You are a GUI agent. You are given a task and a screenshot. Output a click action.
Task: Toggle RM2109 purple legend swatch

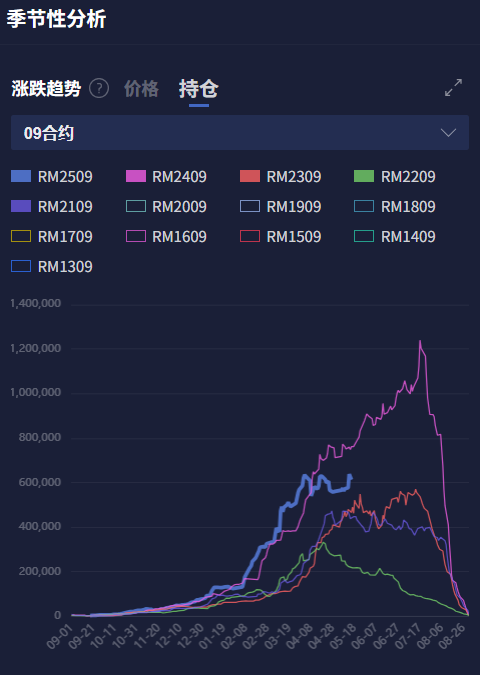(x=21, y=207)
